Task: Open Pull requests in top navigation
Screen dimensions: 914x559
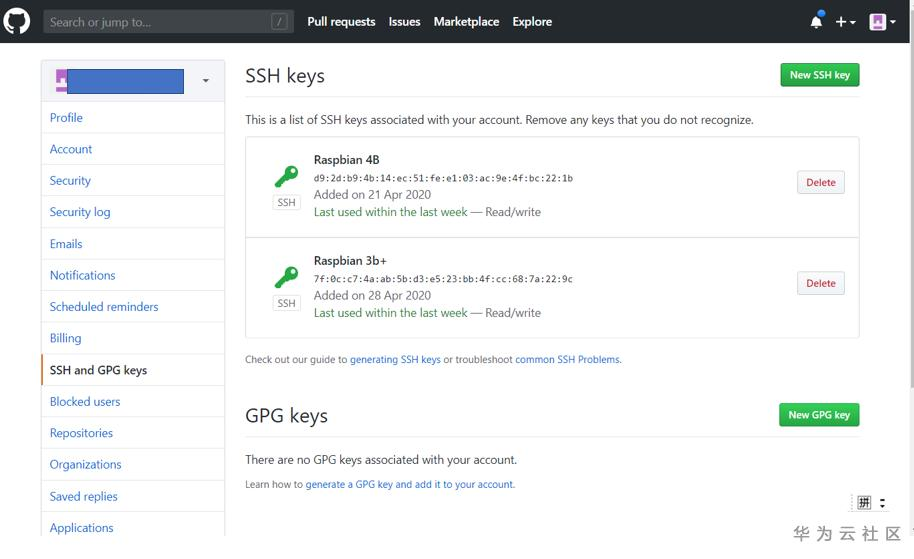Action: pos(341,21)
